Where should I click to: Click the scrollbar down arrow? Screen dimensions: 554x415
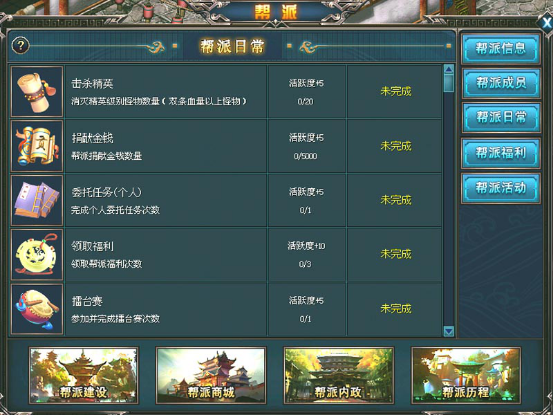point(449,331)
